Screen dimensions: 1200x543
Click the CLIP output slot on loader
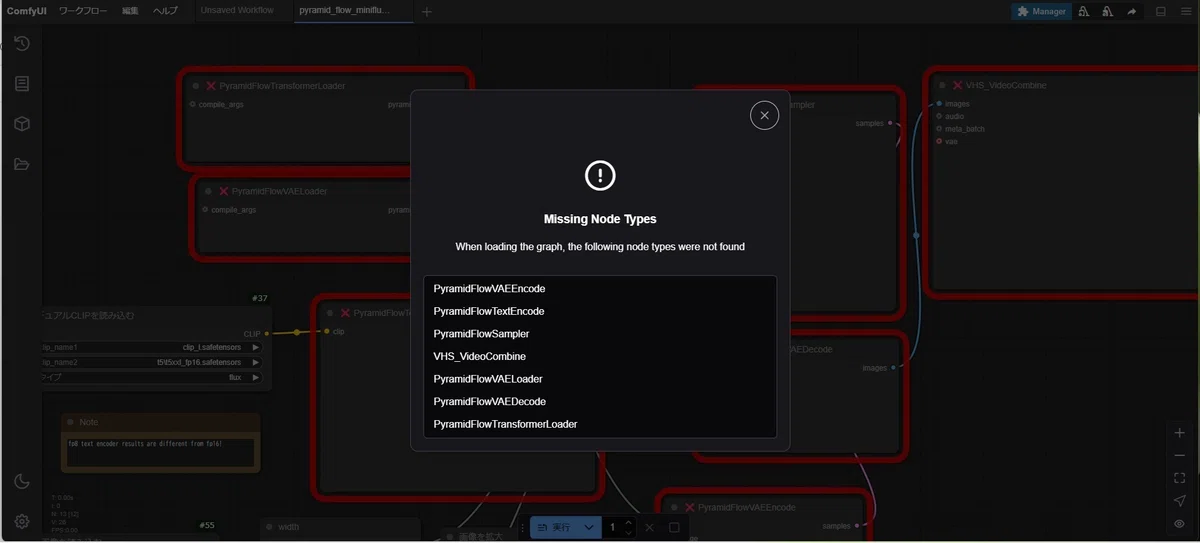point(267,333)
